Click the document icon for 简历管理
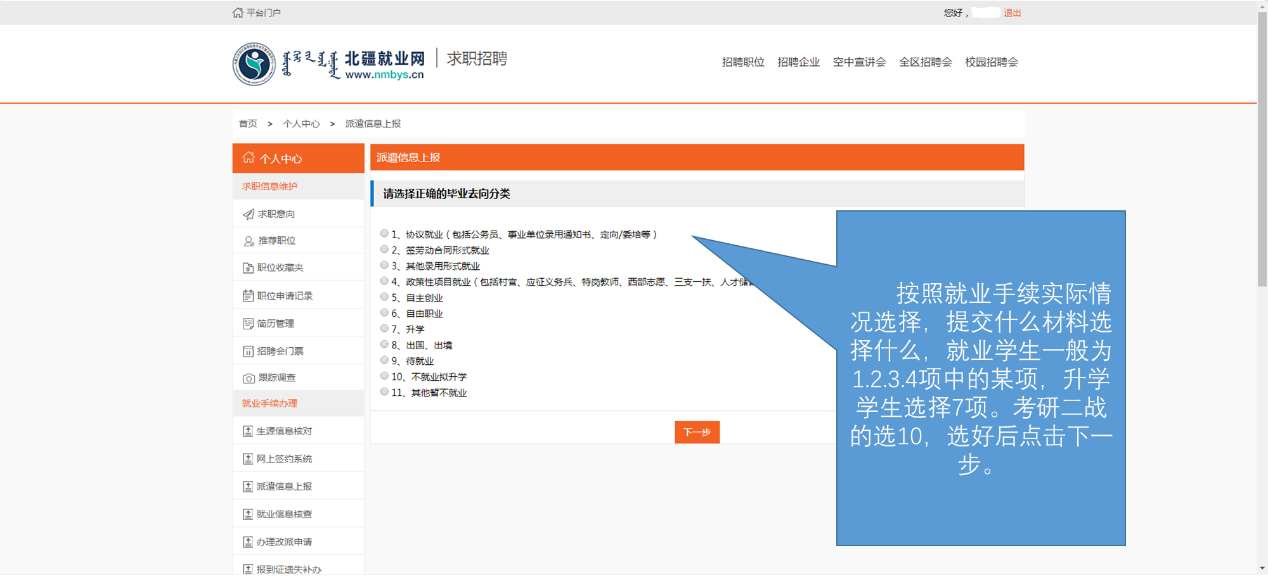The height and width of the screenshot is (579, 1268). pos(249,323)
